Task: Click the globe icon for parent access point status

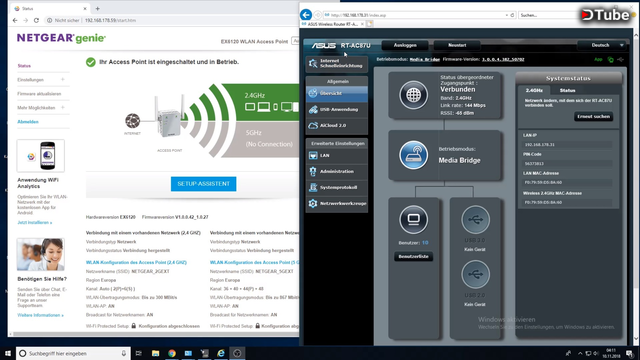Action: [413, 95]
